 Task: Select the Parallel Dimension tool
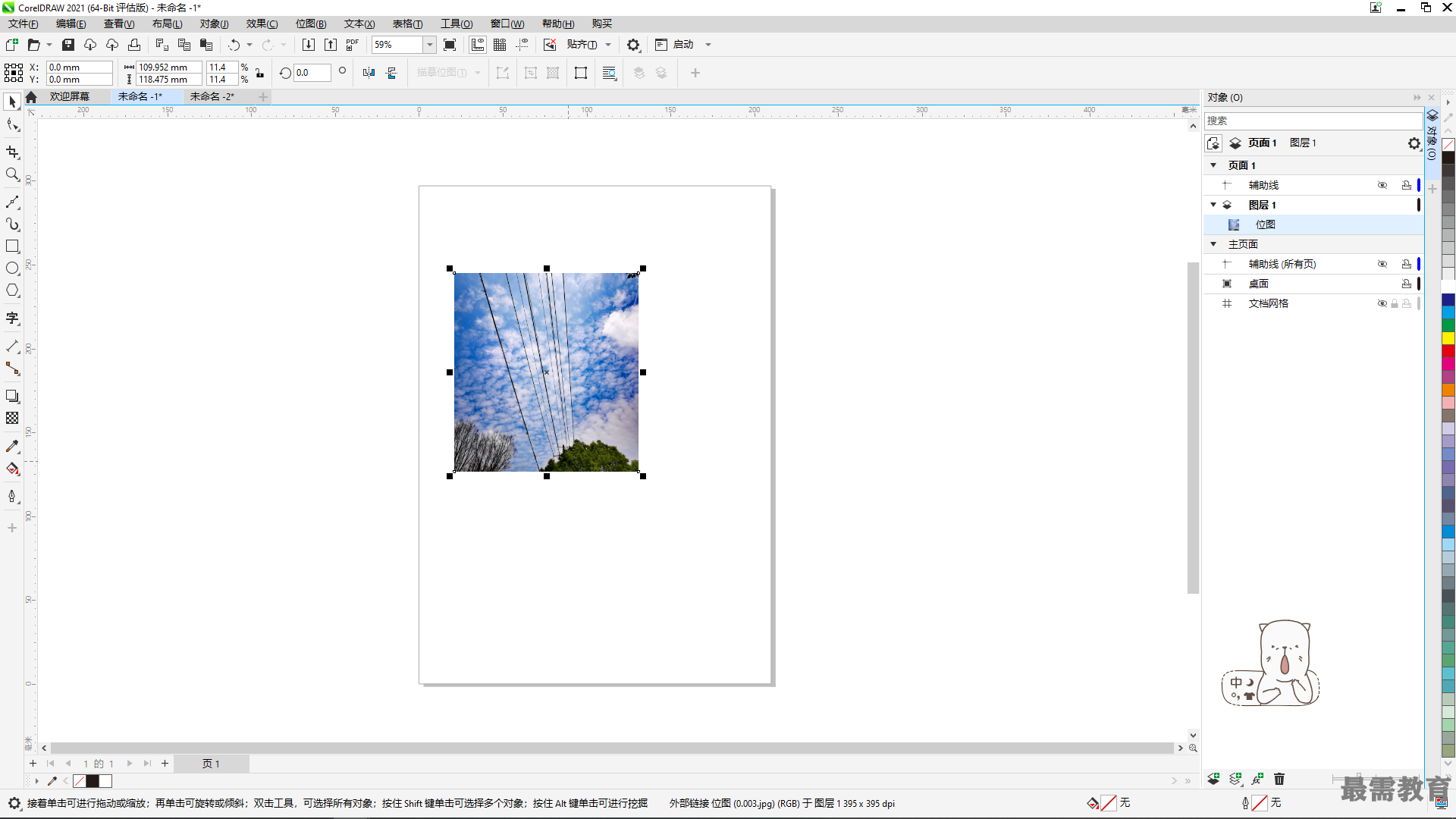[12, 347]
